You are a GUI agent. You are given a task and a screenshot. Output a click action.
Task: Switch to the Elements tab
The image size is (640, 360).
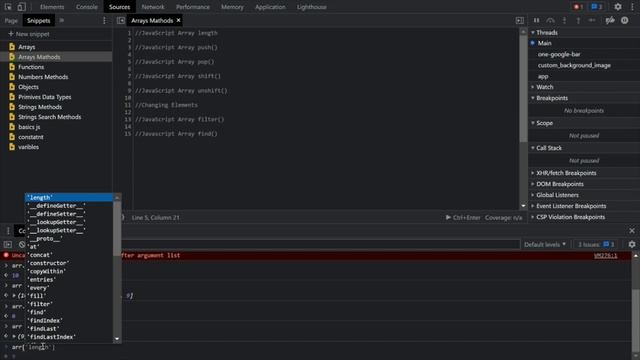pyautogui.click(x=52, y=7)
